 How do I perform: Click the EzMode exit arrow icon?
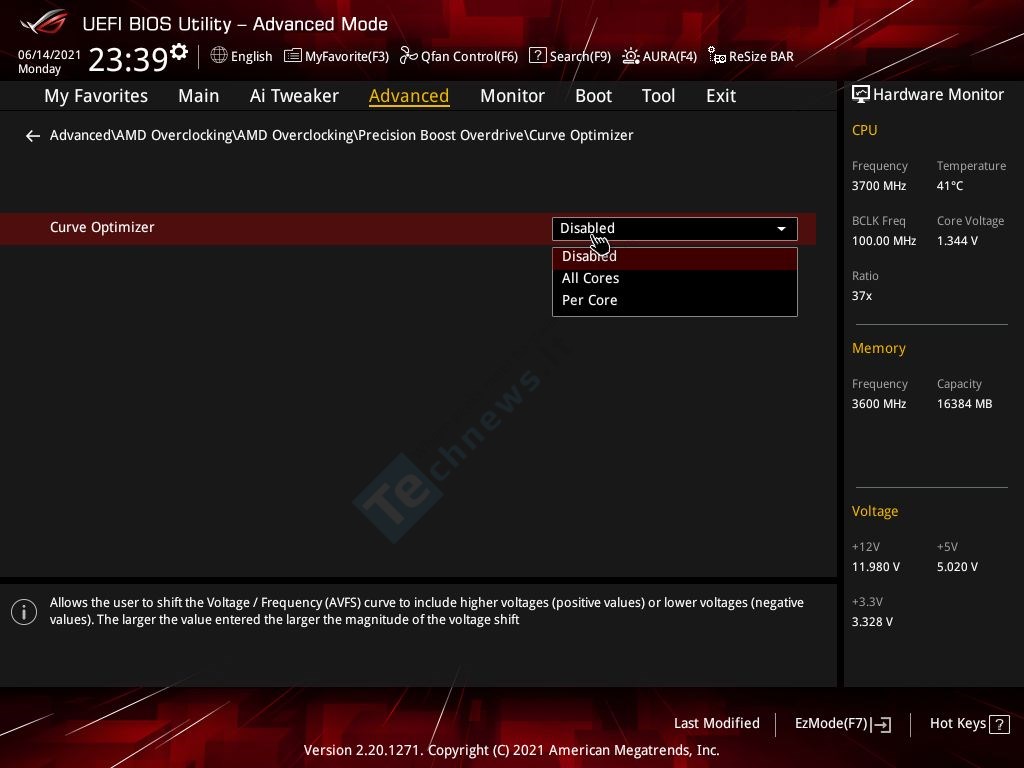pyautogui.click(x=881, y=724)
